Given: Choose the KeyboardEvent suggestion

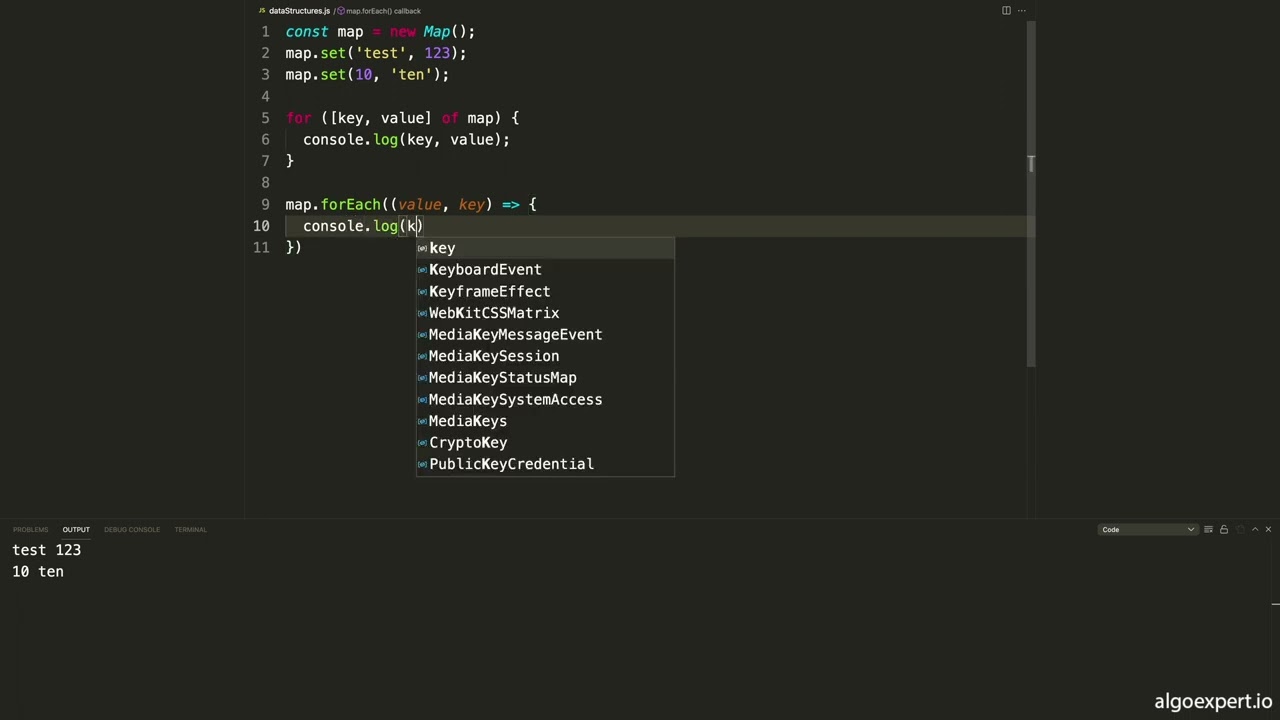Looking at the screenshot, I should click(545, 269).
